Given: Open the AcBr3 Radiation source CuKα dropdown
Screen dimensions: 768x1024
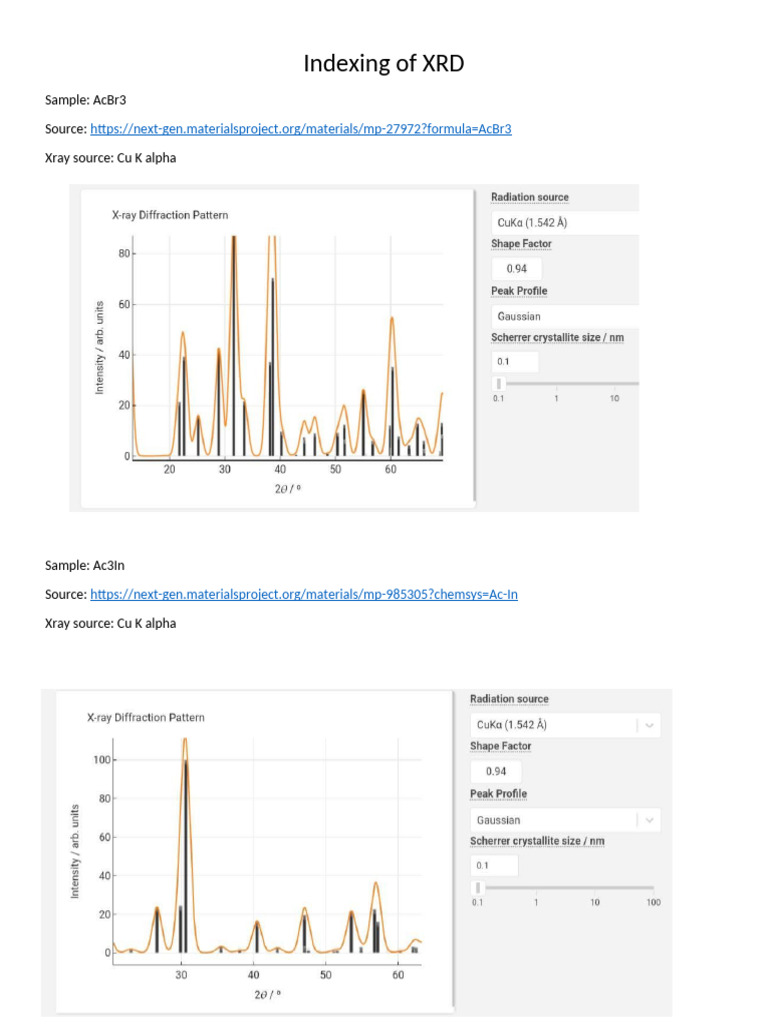Looking at the screenshot, I should 563,222.
